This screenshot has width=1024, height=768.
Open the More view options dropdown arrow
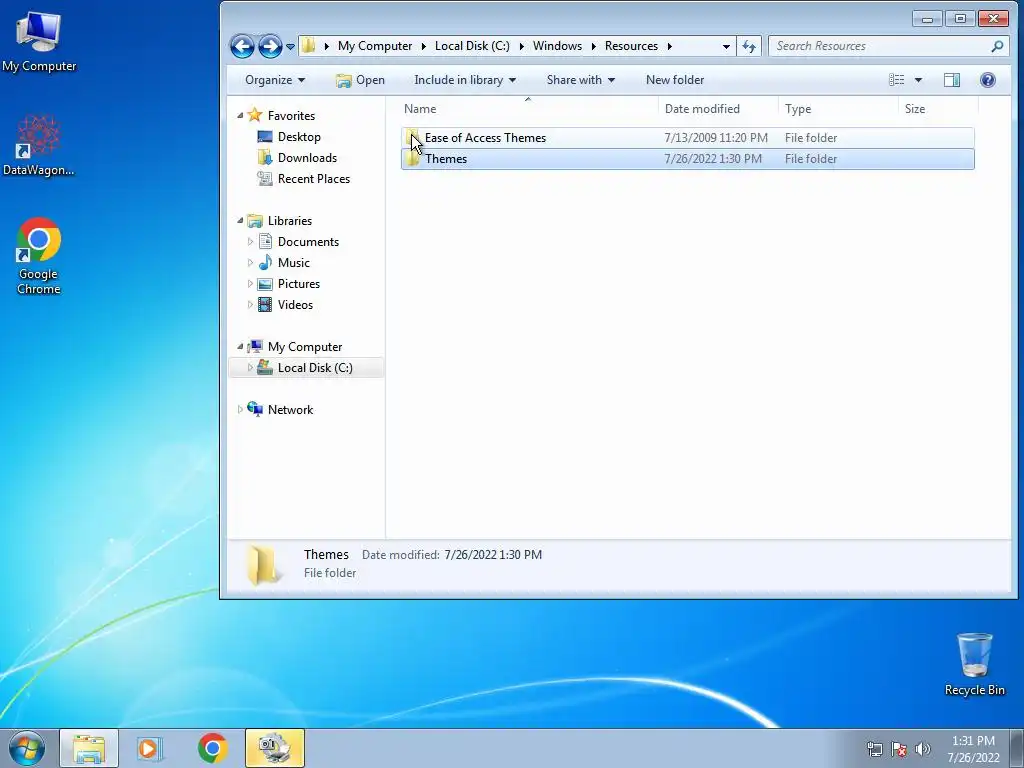pyautogui.click(x=918, y=80)
